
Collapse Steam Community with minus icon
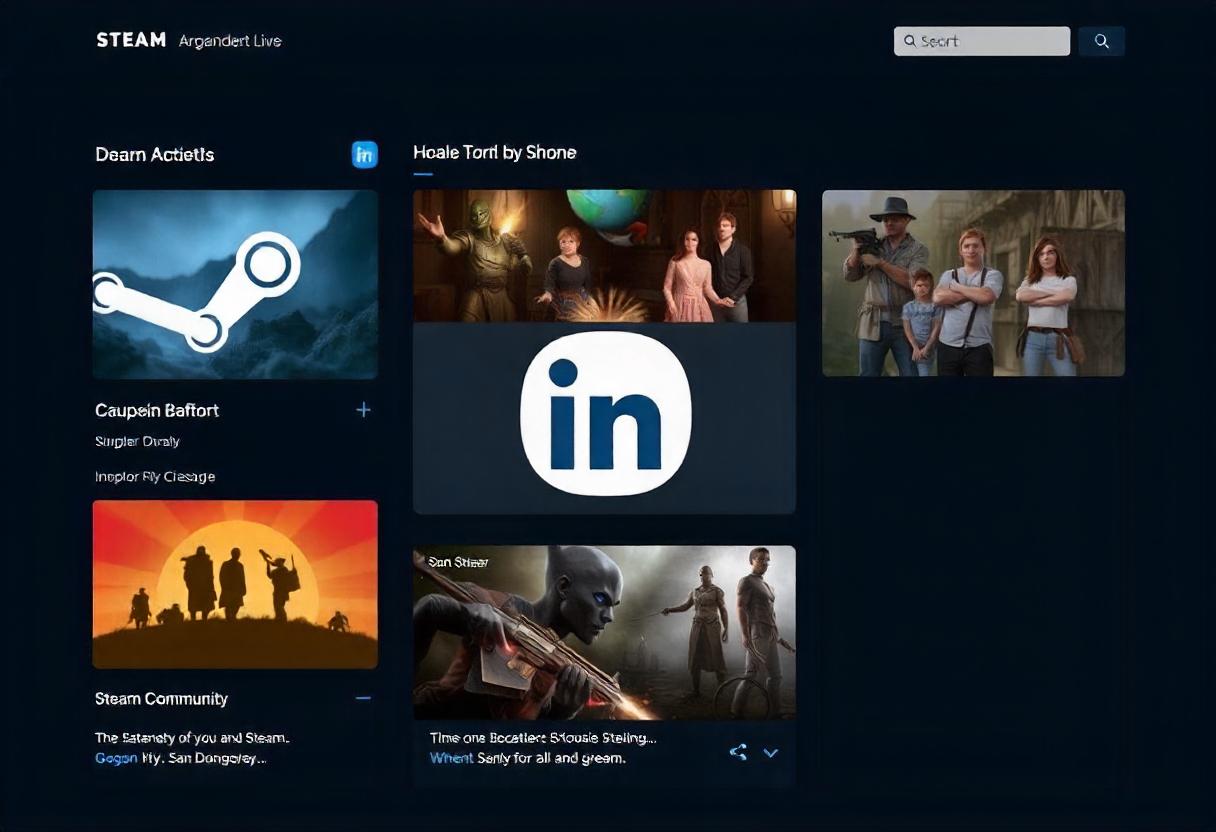pos(363,698)
